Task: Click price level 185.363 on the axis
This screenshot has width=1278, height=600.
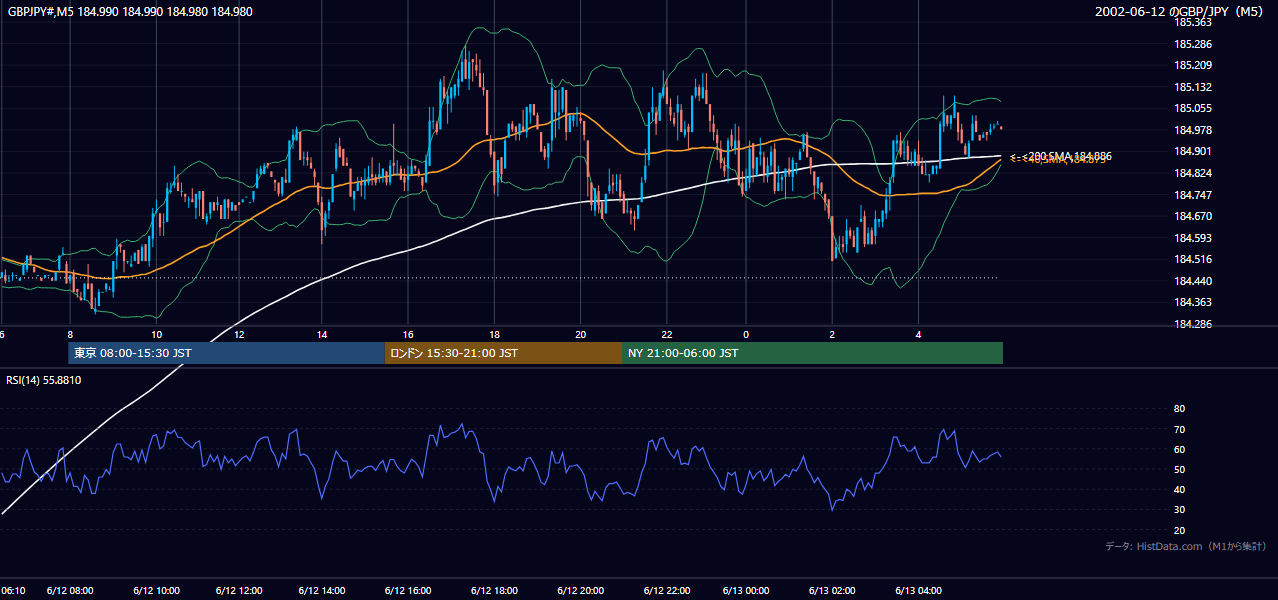Action: (x=1193, y=22)
